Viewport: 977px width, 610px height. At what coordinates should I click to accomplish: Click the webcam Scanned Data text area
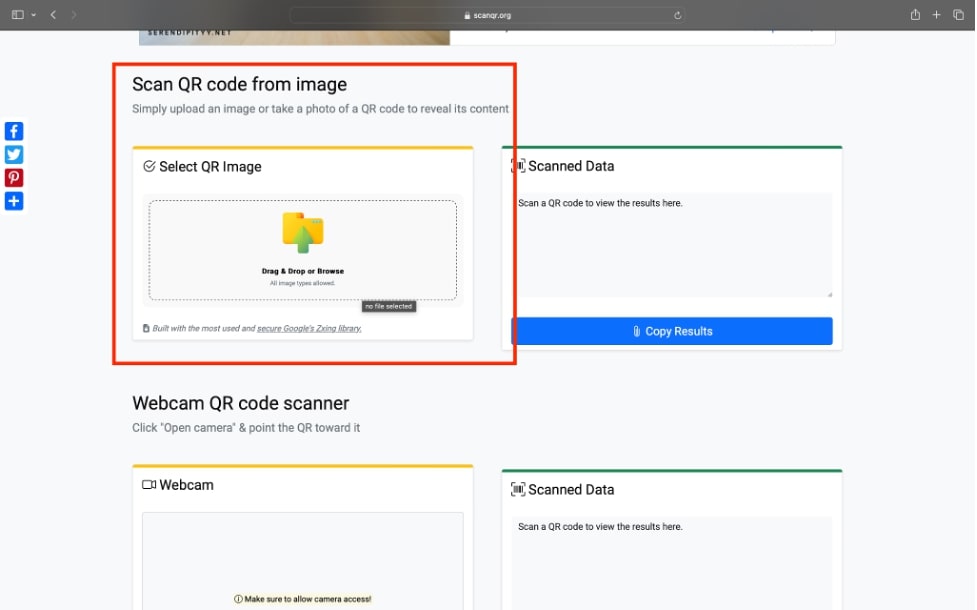click(x=671, y=560)
